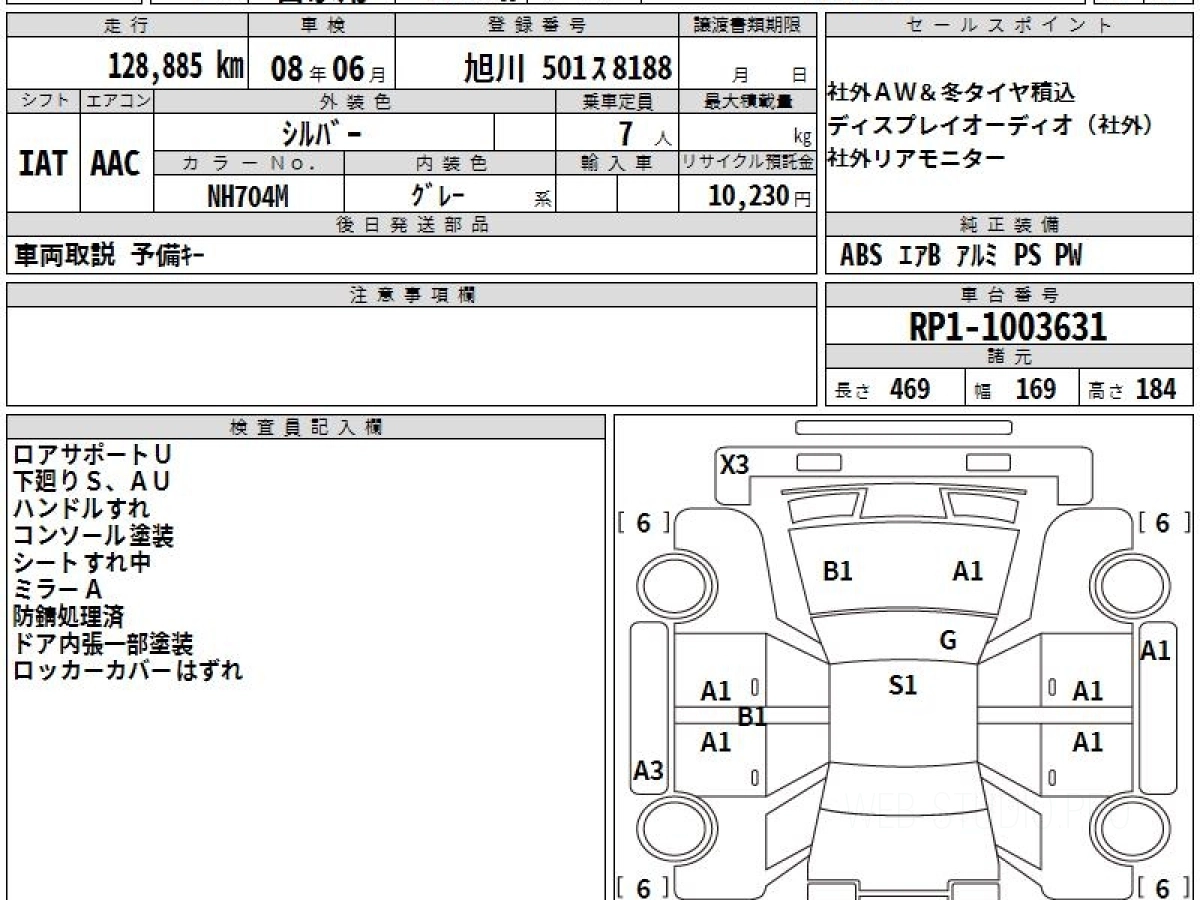The width and height of the screenshot is (1200, 900).
Task: Click the length value 469
Action: (910, 389)
